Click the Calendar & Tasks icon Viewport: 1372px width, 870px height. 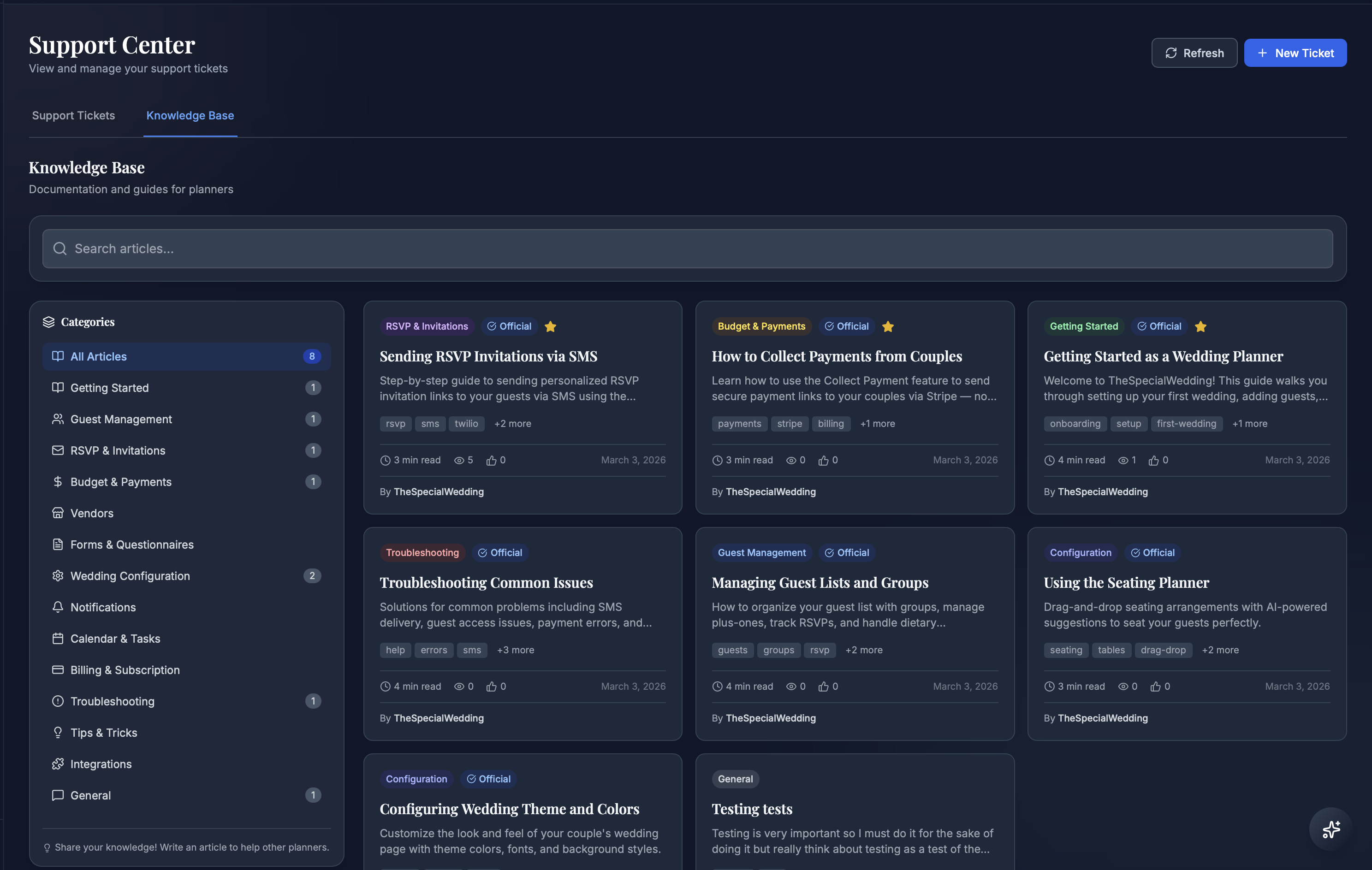58,638
